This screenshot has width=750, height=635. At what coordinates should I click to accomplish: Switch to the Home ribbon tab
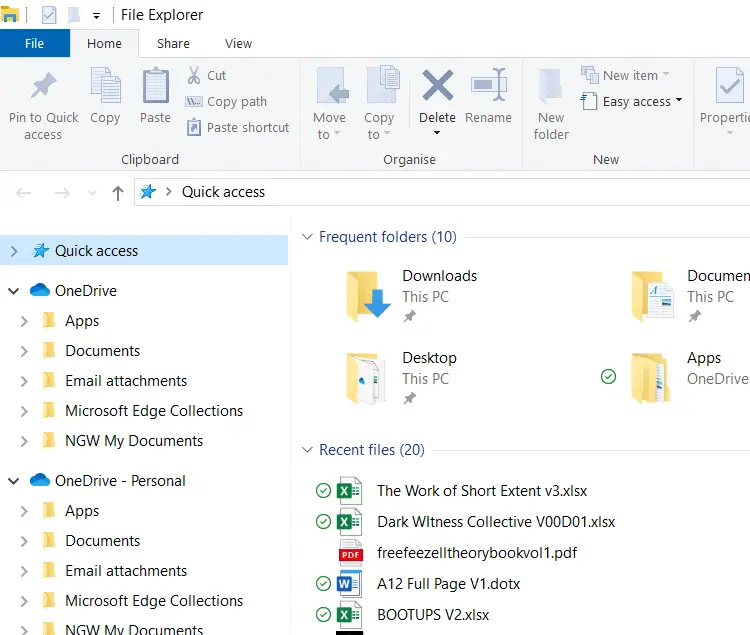click(104, 44)
